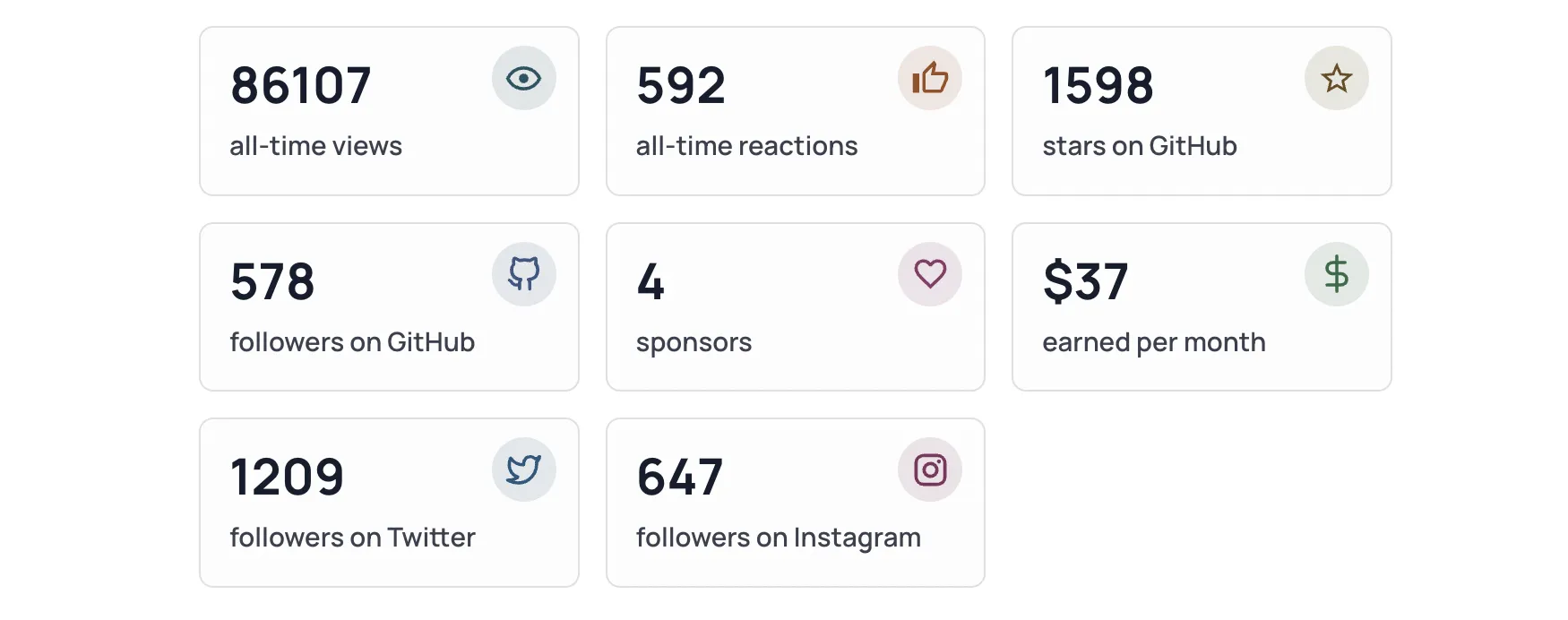Click the number 647 on Instagram card
The image size is (1568, 620).
(678, 476)
